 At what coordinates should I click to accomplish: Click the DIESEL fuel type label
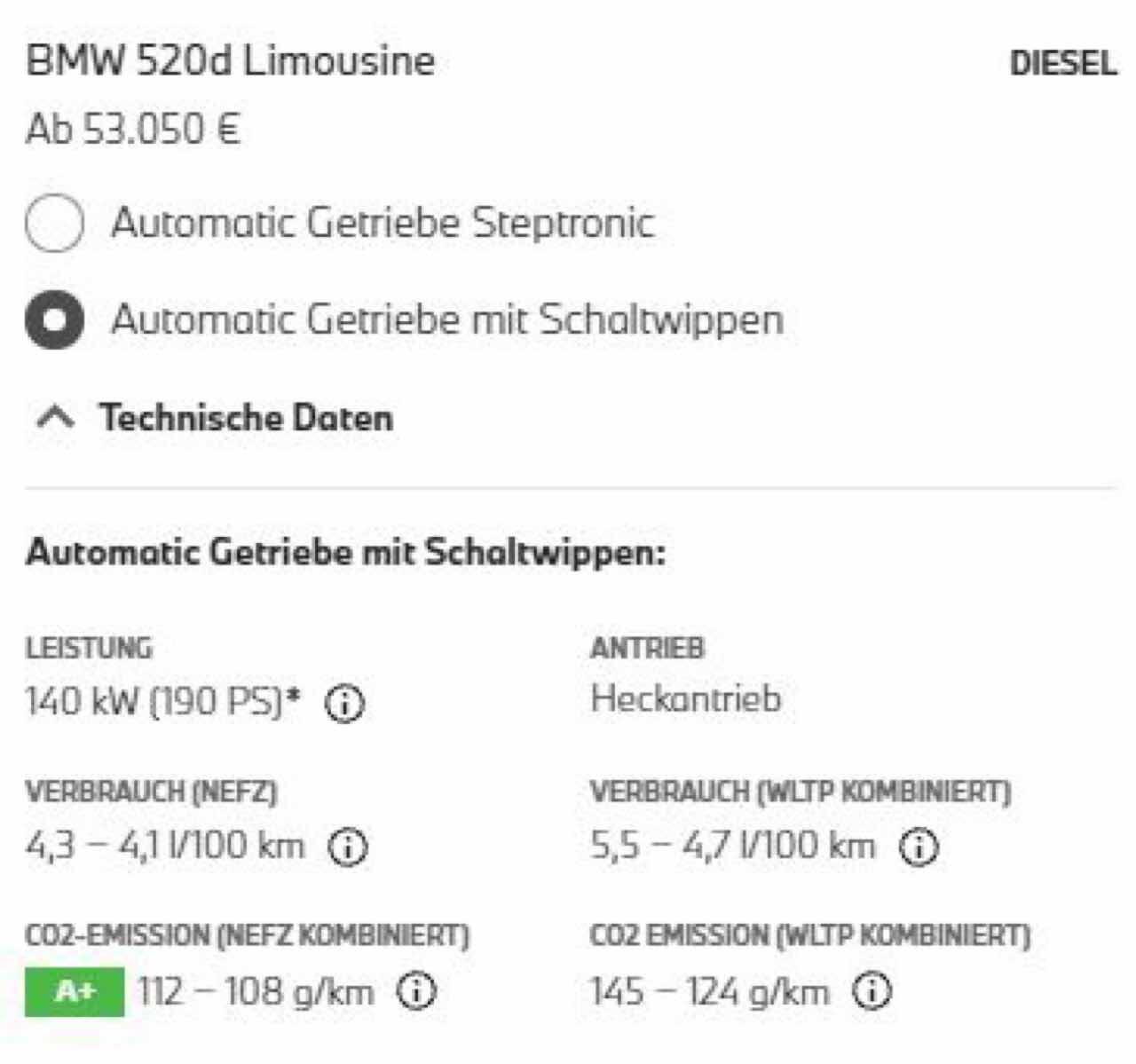click(1063, 63)
